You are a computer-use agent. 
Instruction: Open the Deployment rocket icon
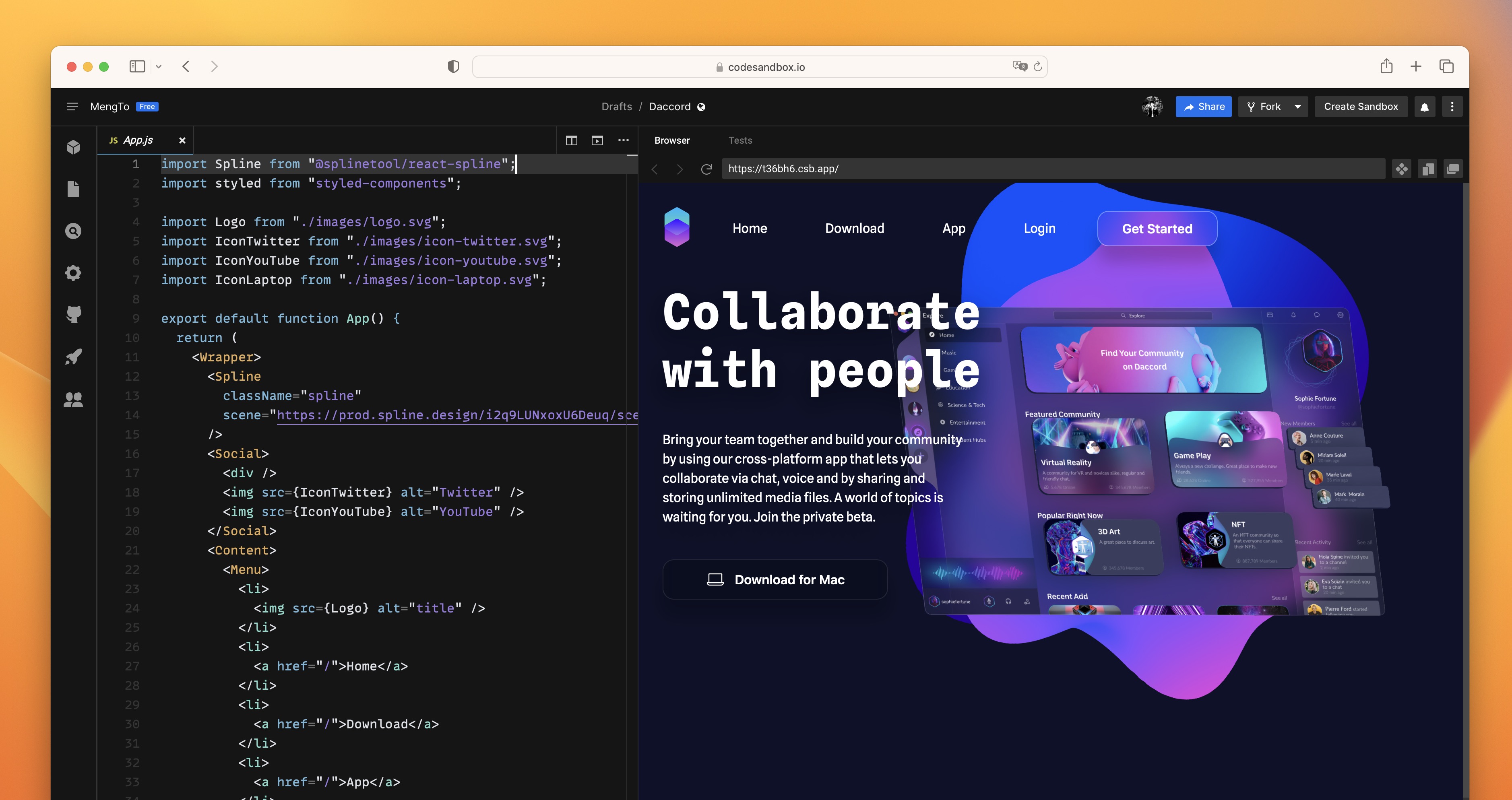pos(73,357)
